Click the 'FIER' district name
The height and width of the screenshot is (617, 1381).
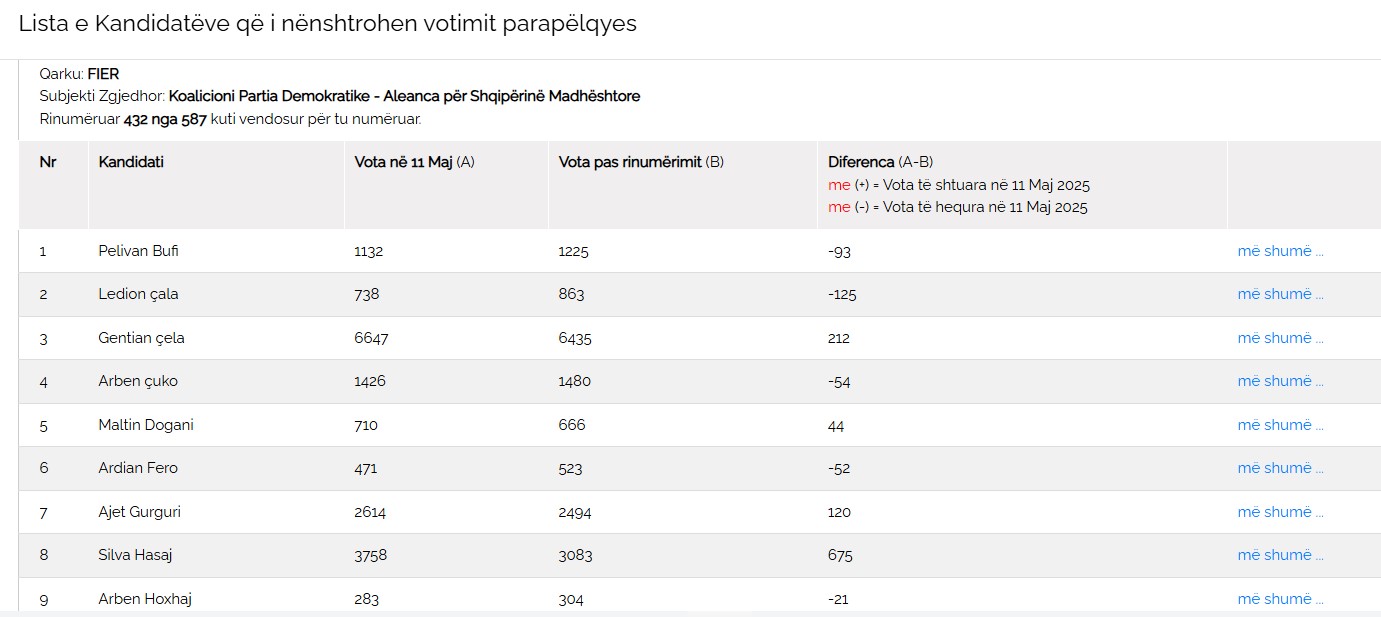coord(103,74)
